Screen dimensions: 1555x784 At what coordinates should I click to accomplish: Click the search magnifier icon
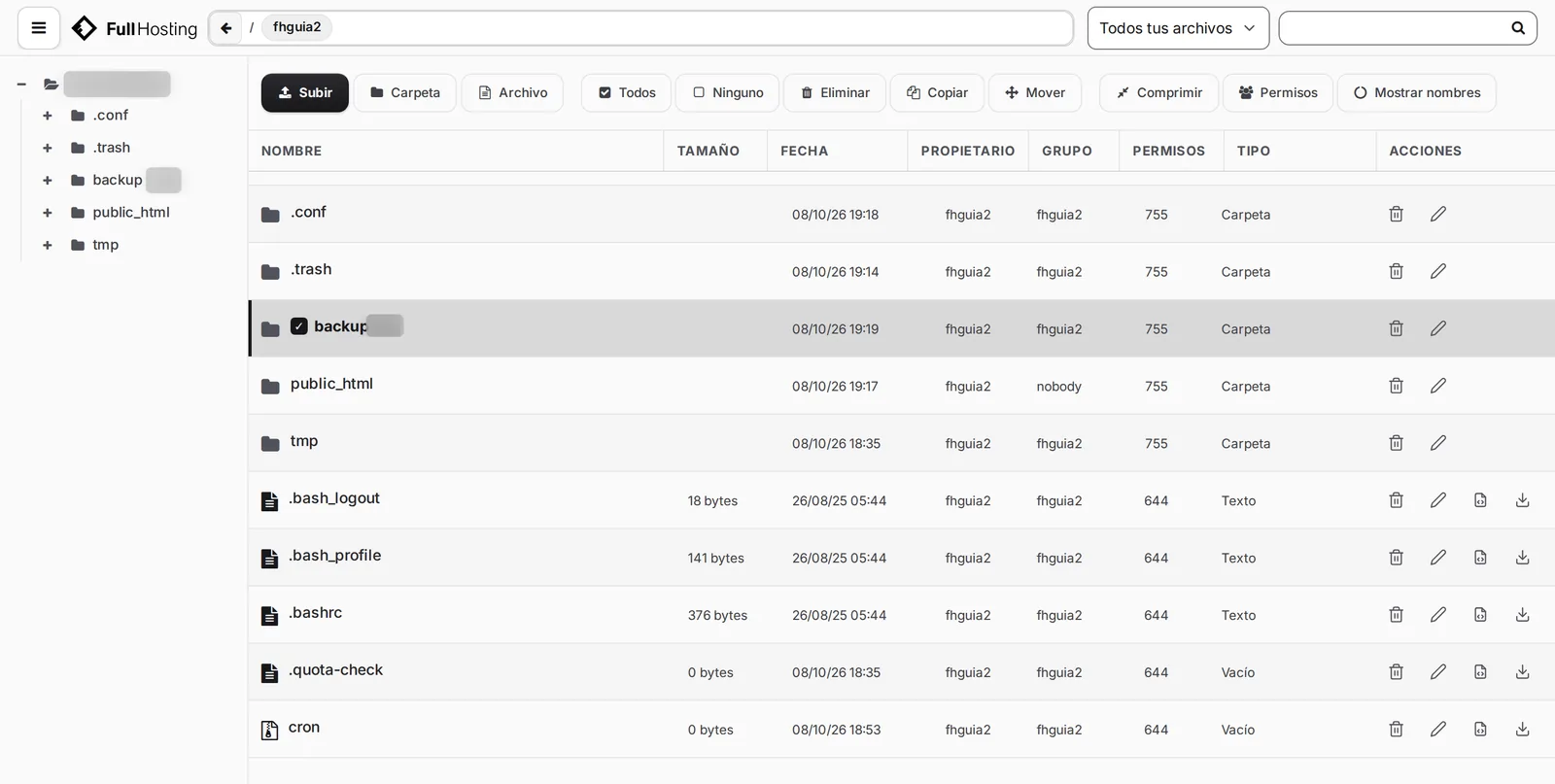(x=1517, y=28)
